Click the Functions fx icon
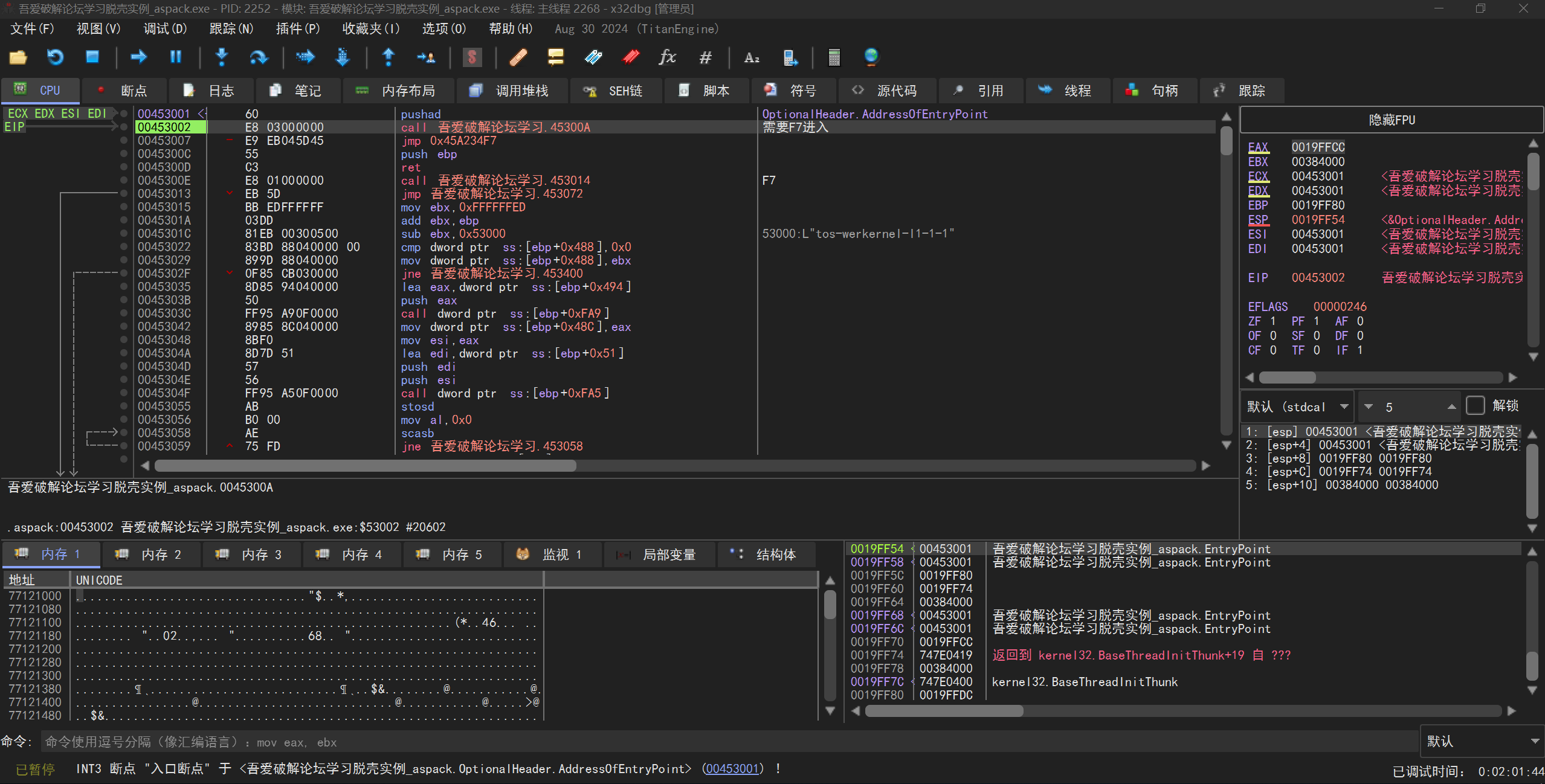The width and height of the screenshot is (1545, 784). 667,57
